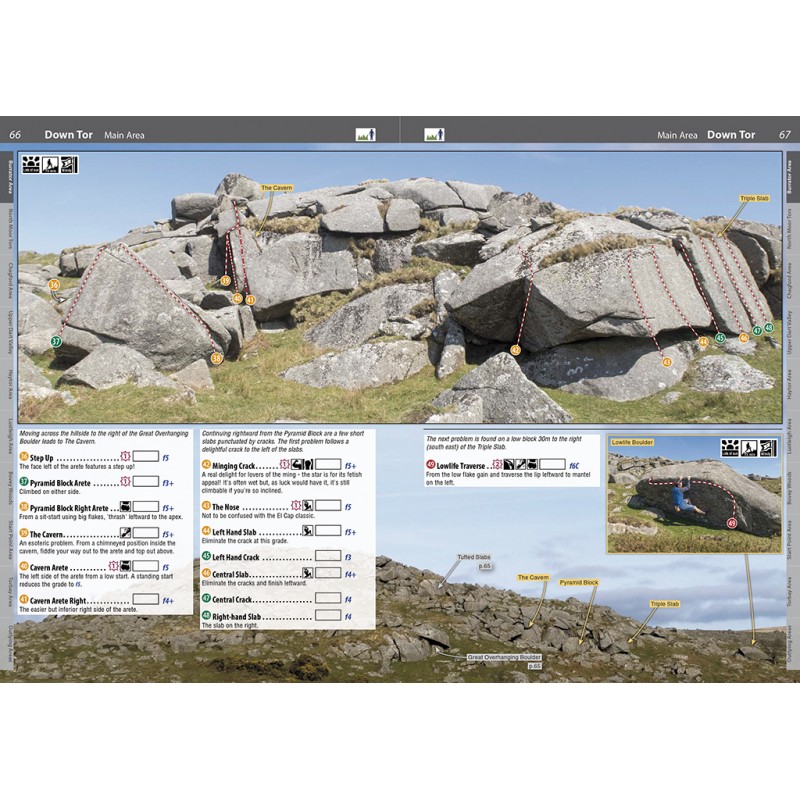Click the walking icon in the Lowlife Boulder photo
The image size is (800, 800).
(749, 447)
